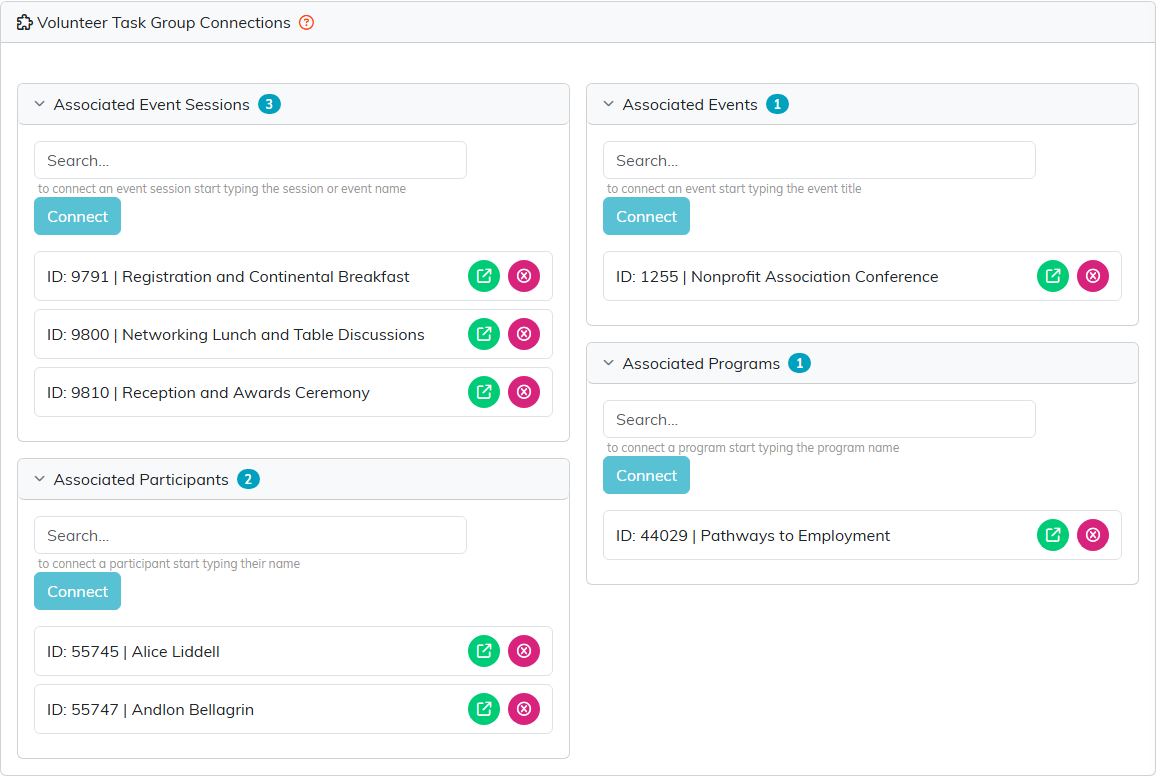Click the Volunteer Task Group Connections title
This screenshot has width=1156, height=776.
[164, 23]
